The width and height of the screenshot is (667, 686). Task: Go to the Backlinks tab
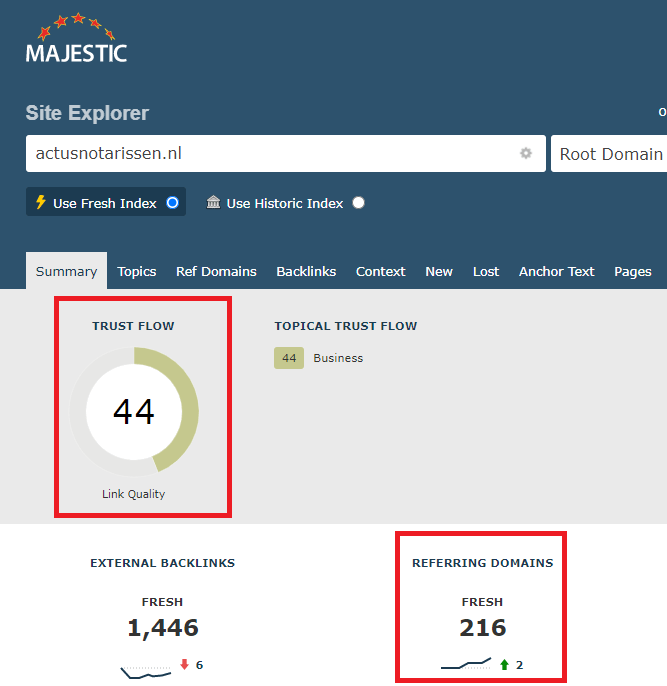point(306,271)
